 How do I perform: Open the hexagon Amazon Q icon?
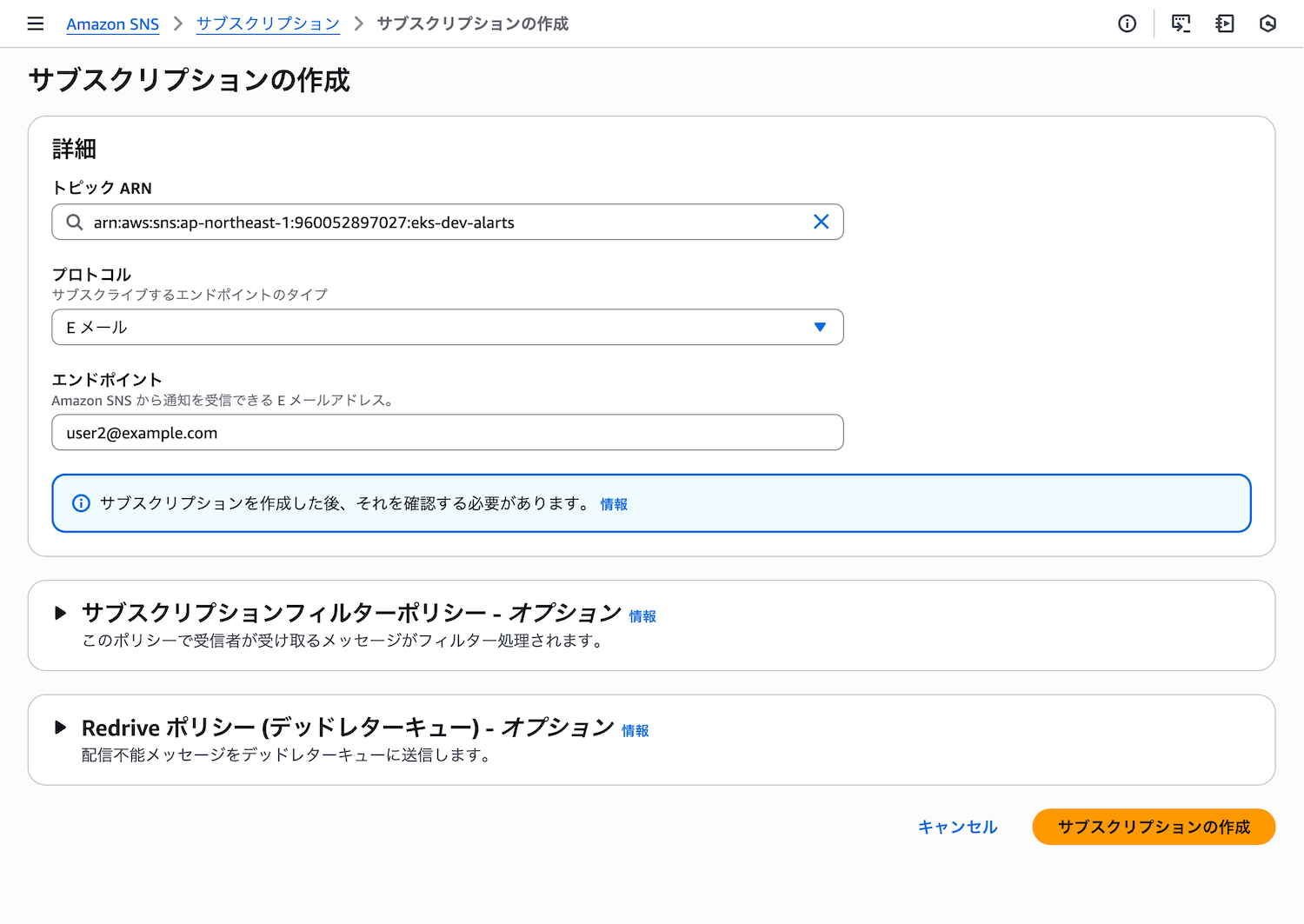(1267, 23)
